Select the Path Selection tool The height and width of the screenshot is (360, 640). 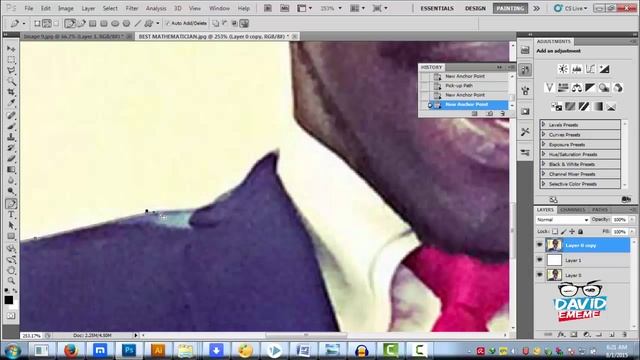pyautogui.click(x=11, y=225)
